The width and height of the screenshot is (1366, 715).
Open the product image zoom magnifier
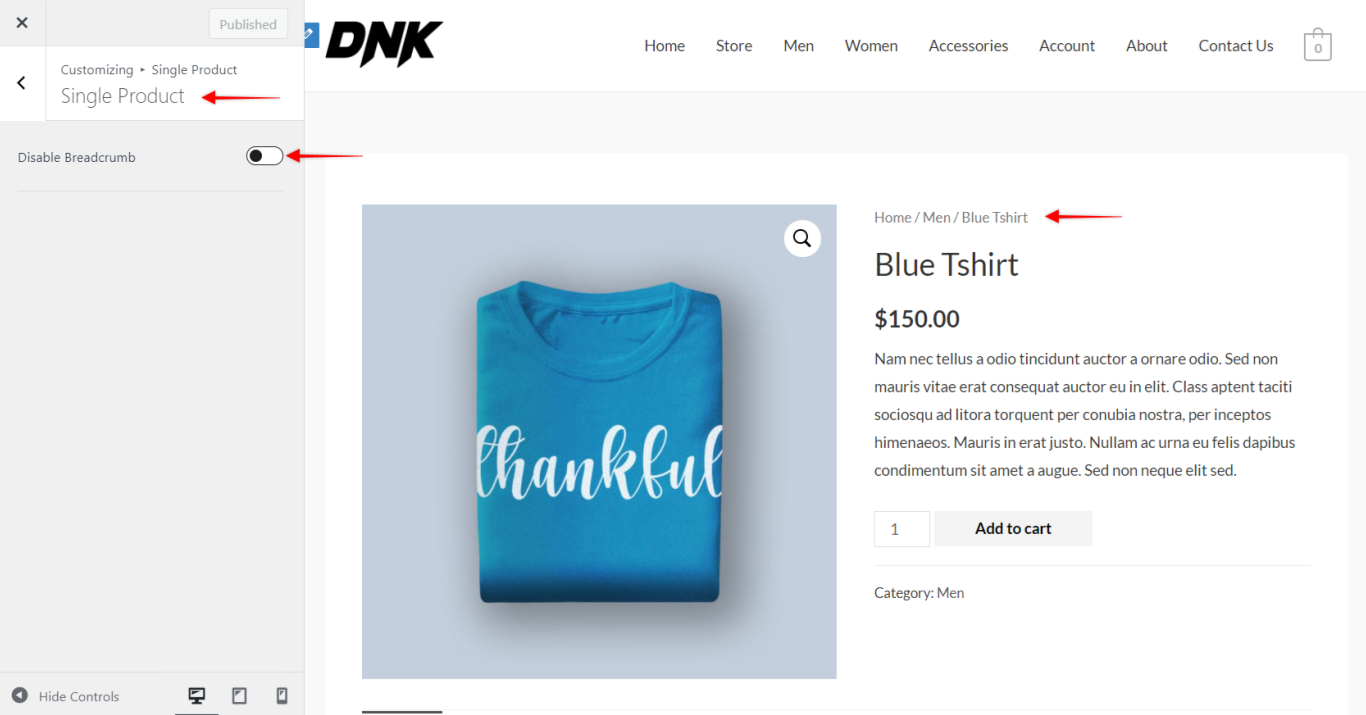[802, 238]
